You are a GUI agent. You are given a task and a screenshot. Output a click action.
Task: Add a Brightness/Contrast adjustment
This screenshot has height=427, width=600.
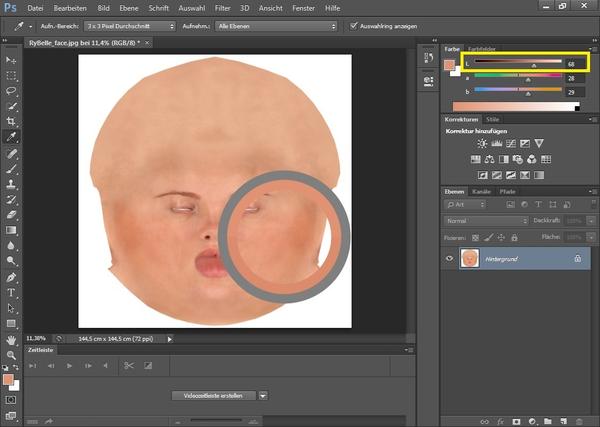(482, 144)
